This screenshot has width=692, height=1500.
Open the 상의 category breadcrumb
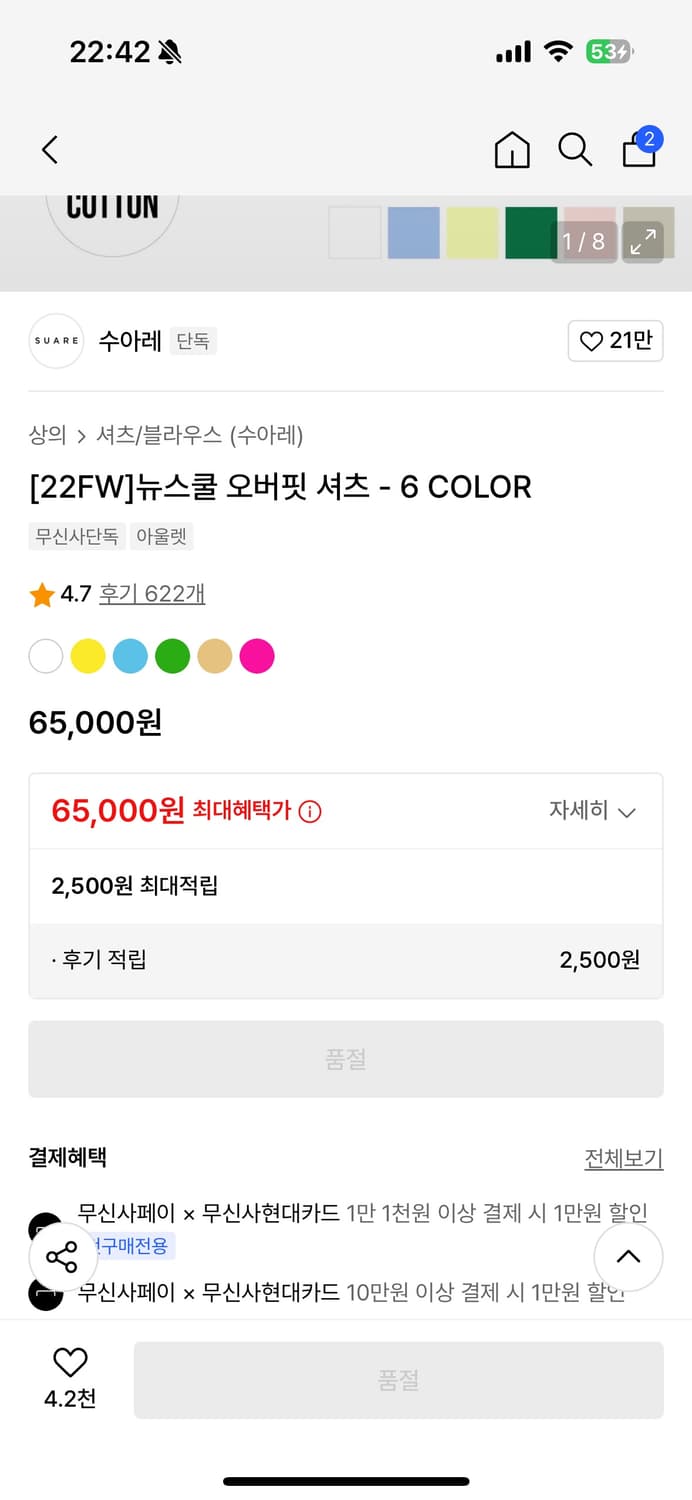pos(47,435)
